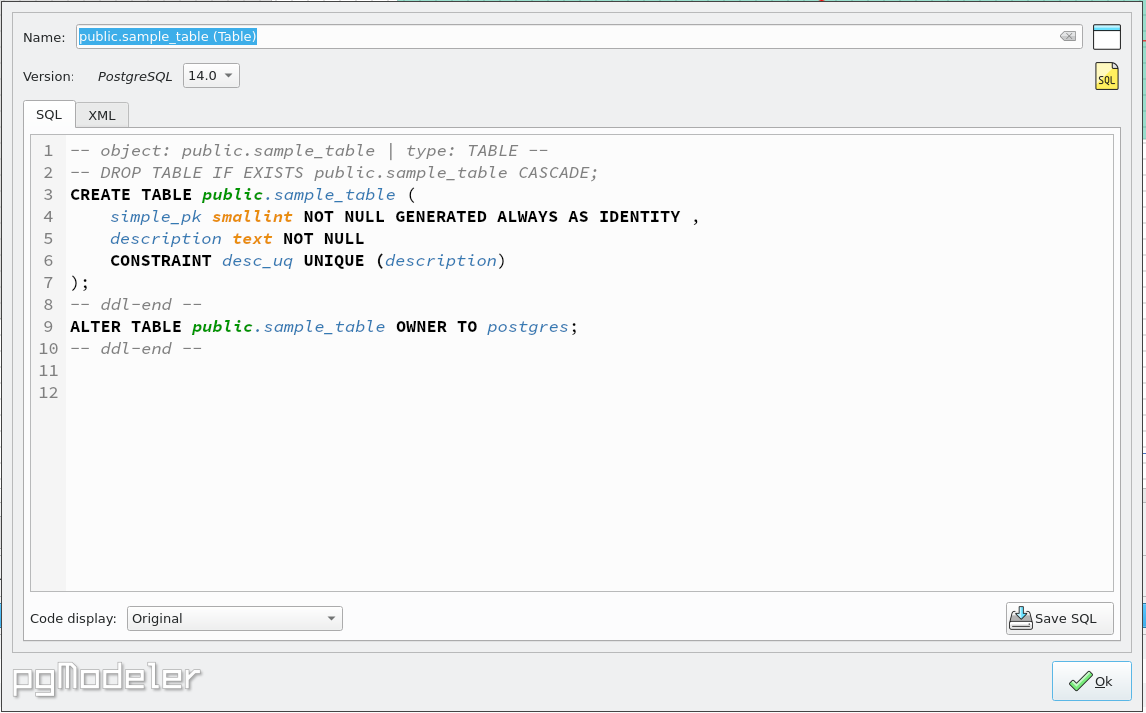The width and height of the screenshot is (1146, 713).
Task: Click the word postgres in the ALTER TABLE line
Action: 527,326
